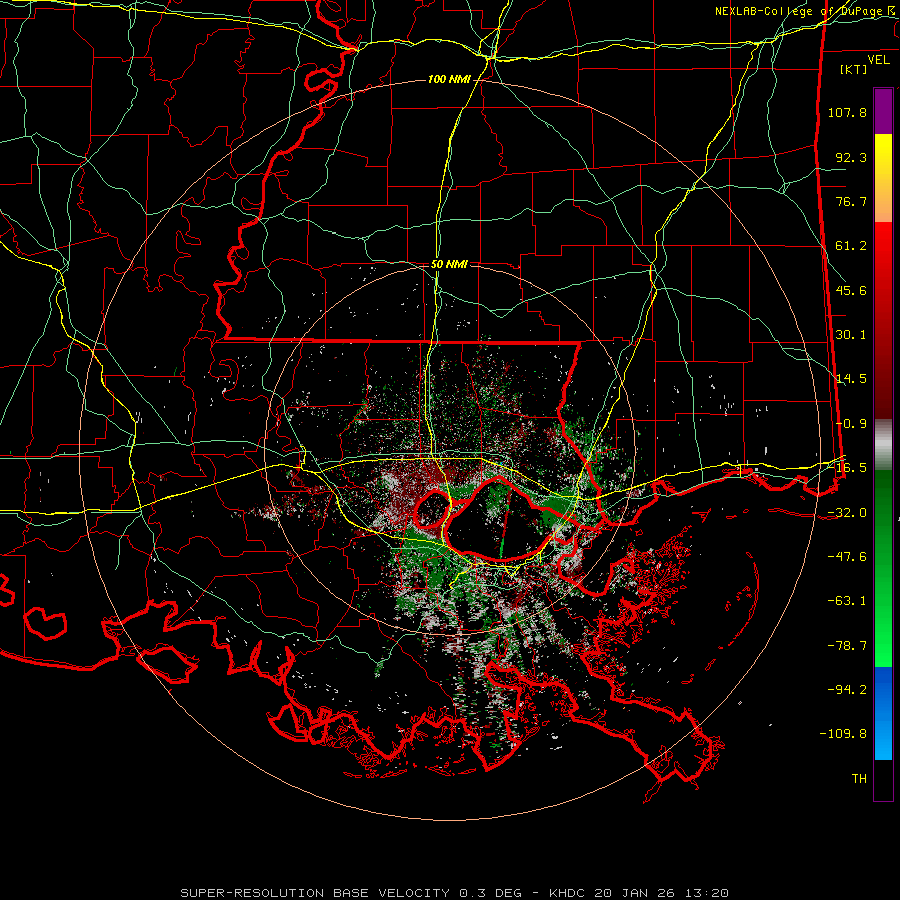Click the 30.1 legend value
The height and width of the screenshot is (900, 900).
(x=851, y=335)
